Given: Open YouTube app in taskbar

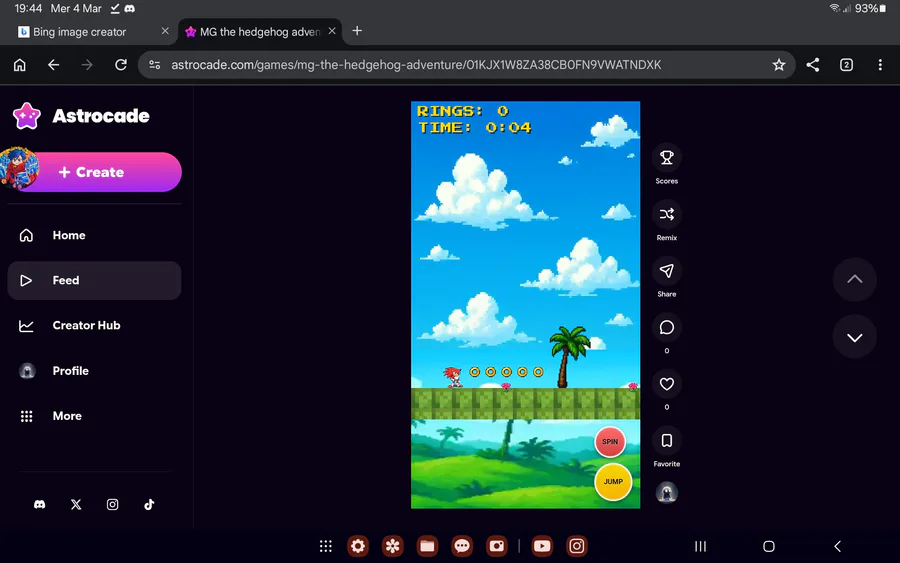Looking at the screenshot, I should point(542,546).
